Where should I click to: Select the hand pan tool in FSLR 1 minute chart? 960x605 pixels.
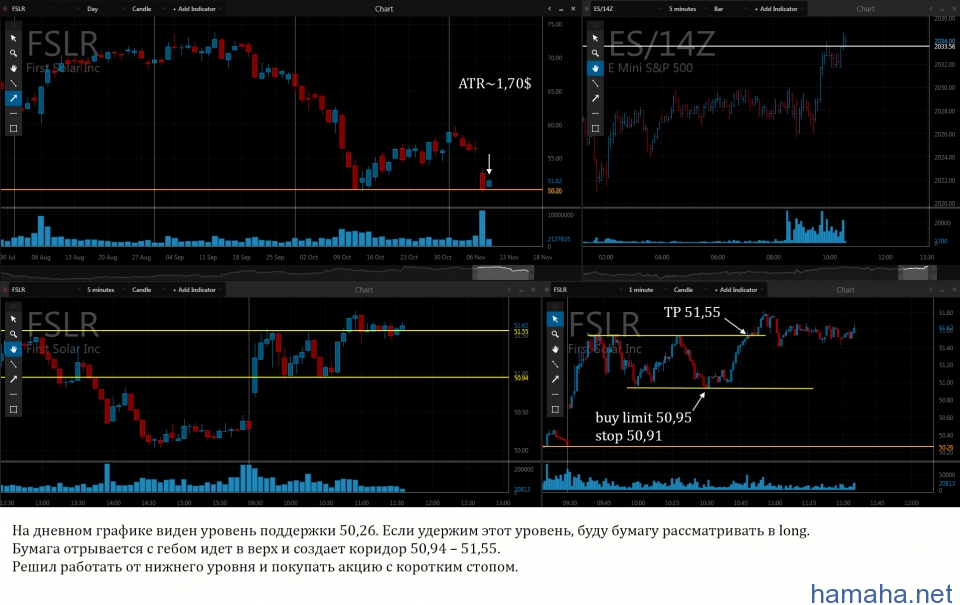[x=555, y=349]
